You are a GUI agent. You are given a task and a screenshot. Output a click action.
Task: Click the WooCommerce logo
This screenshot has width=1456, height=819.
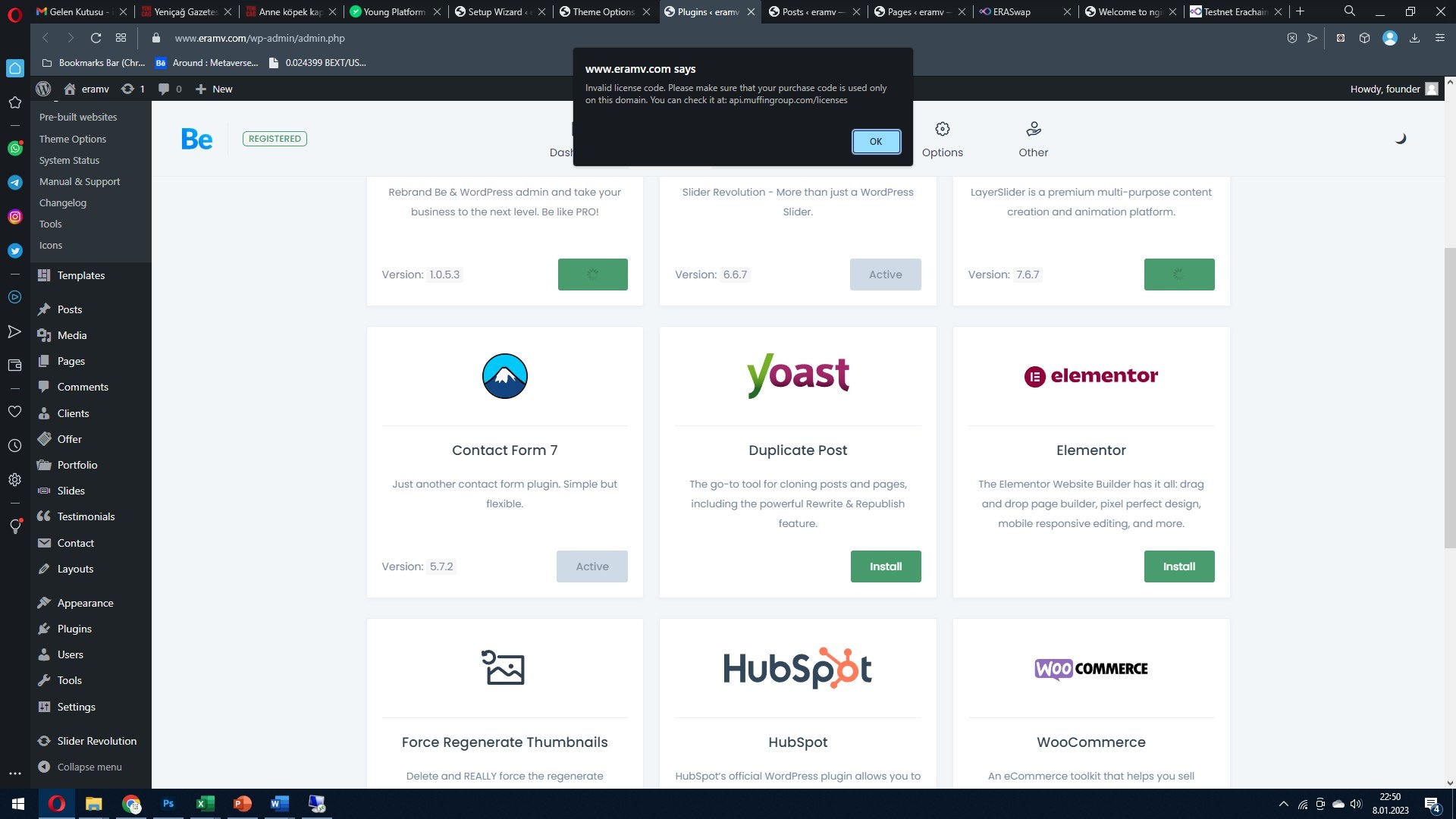coord(1091,669)
